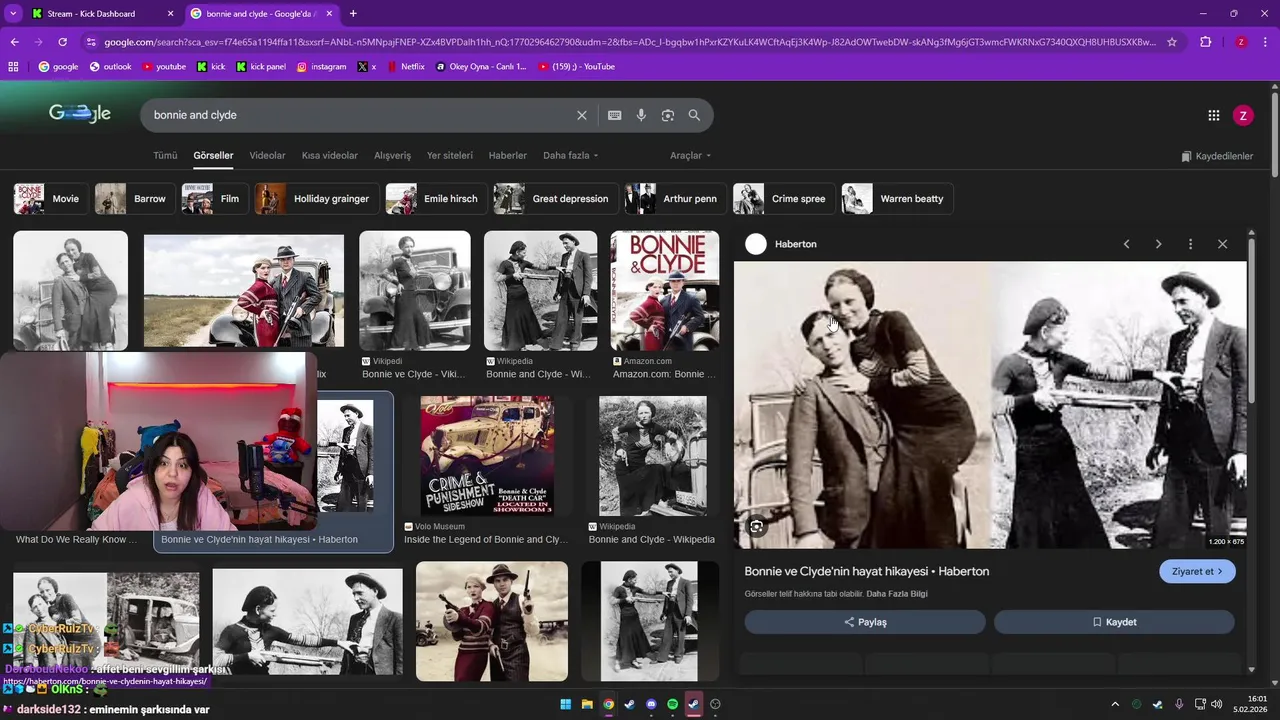Open the Google apps grid
This screenshot has width=1280, height=720.
[1213, 115]
